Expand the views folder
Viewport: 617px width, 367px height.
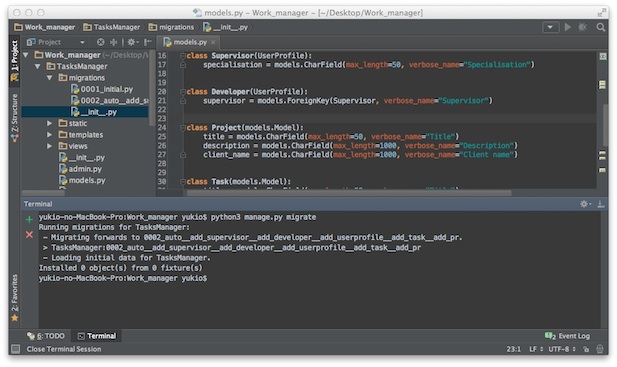[x=50, y=146]
